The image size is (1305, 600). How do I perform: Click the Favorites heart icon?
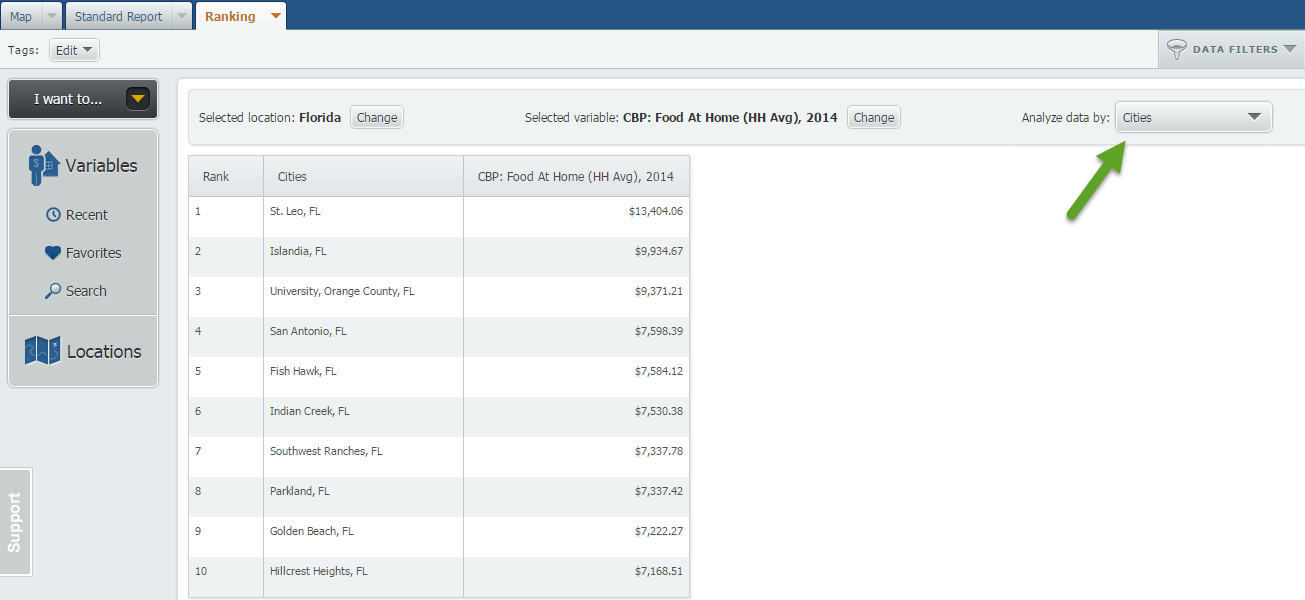click(x=53, y=253)
